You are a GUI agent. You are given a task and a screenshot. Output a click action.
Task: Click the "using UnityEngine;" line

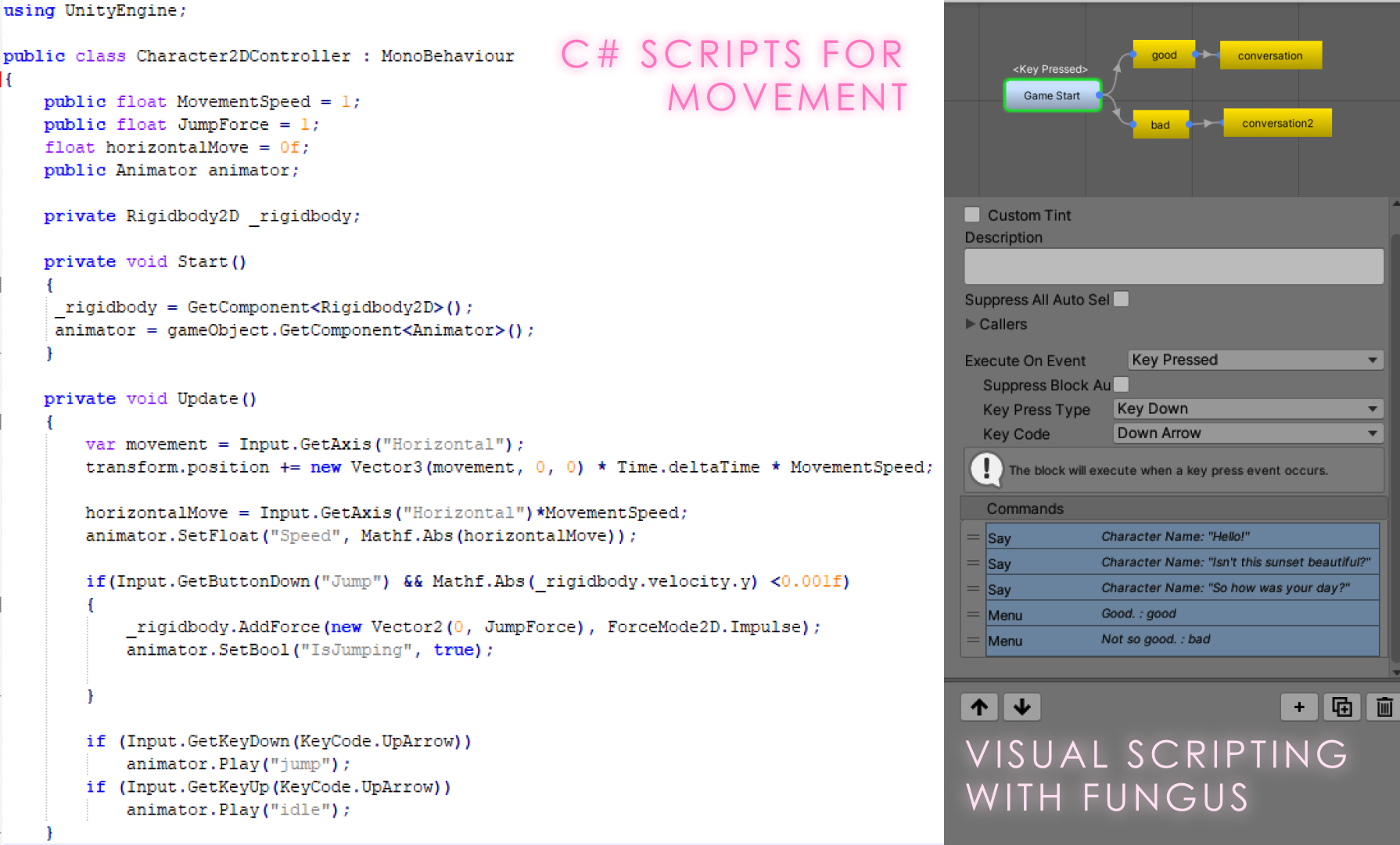point(95,10)
